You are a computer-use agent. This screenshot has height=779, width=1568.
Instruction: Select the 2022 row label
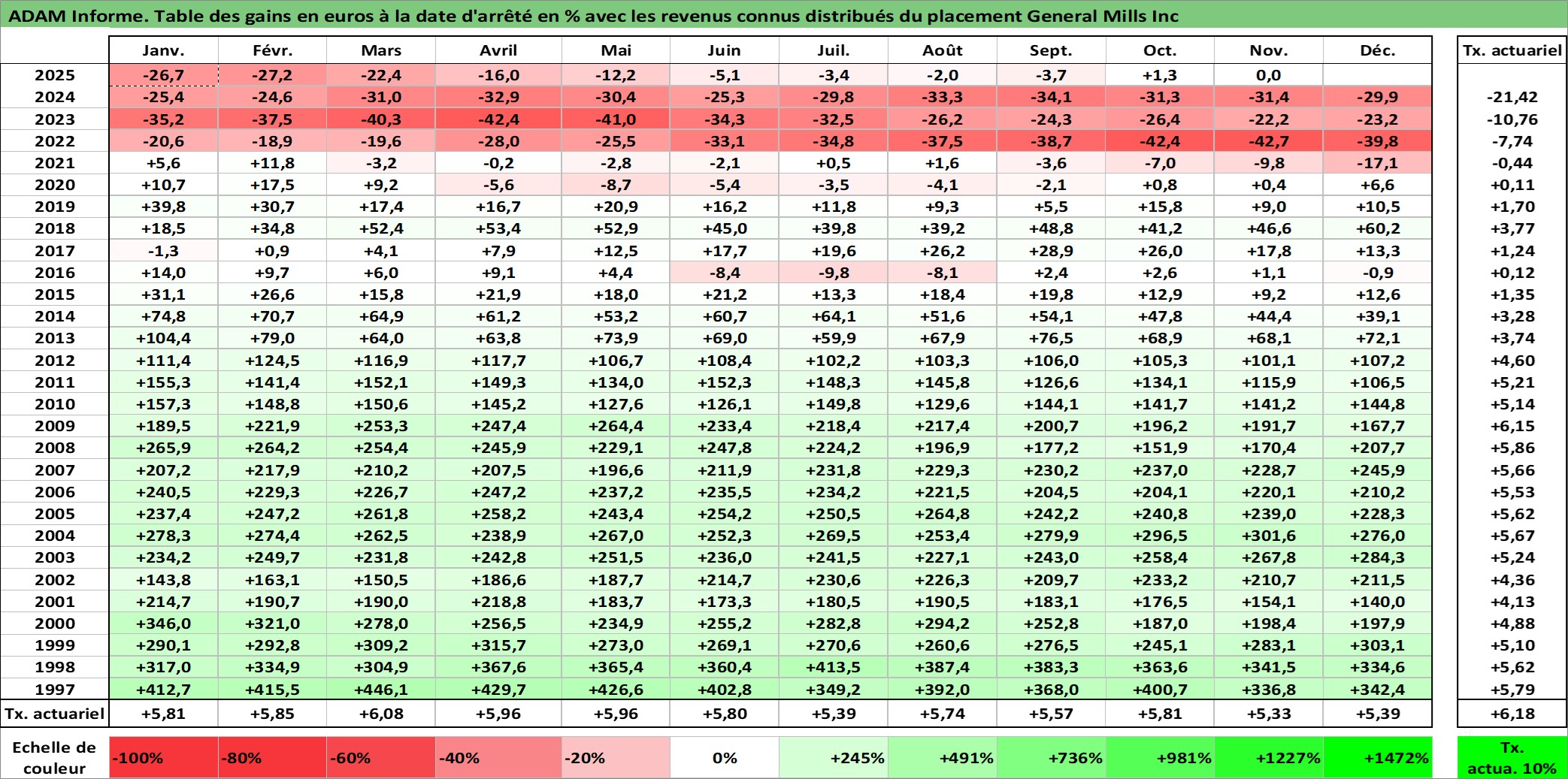coord(54,141)
